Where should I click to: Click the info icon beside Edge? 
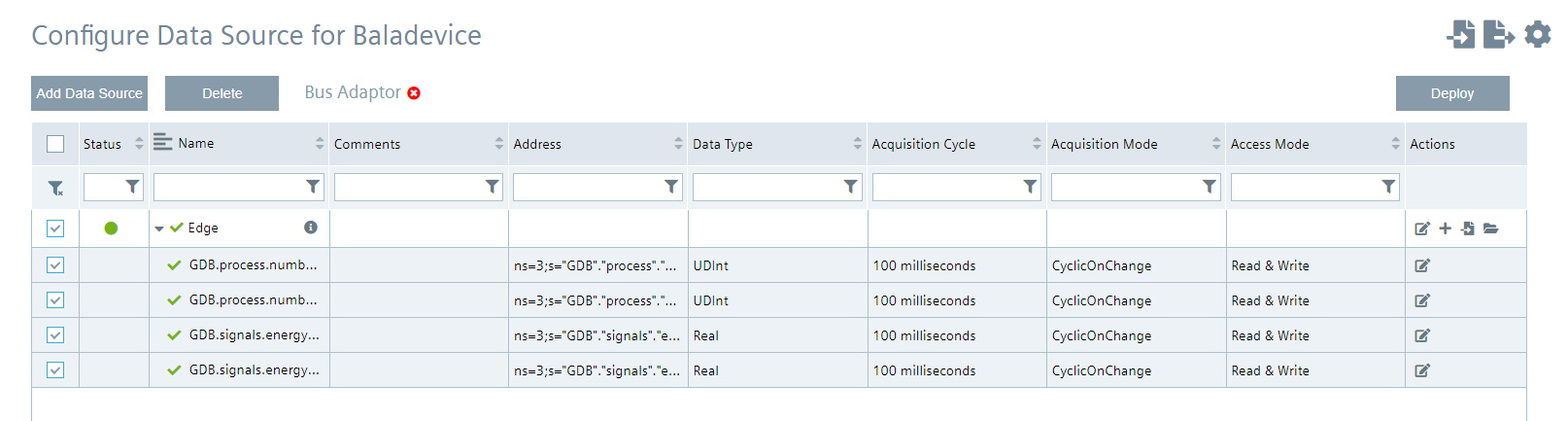tap(311, 228)
